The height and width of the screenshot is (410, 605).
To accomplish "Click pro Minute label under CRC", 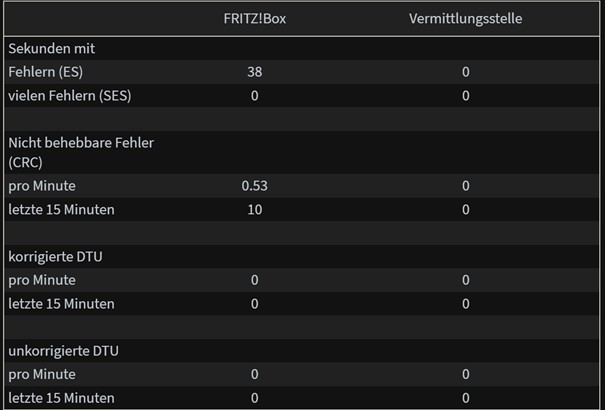I will (42, 186).
